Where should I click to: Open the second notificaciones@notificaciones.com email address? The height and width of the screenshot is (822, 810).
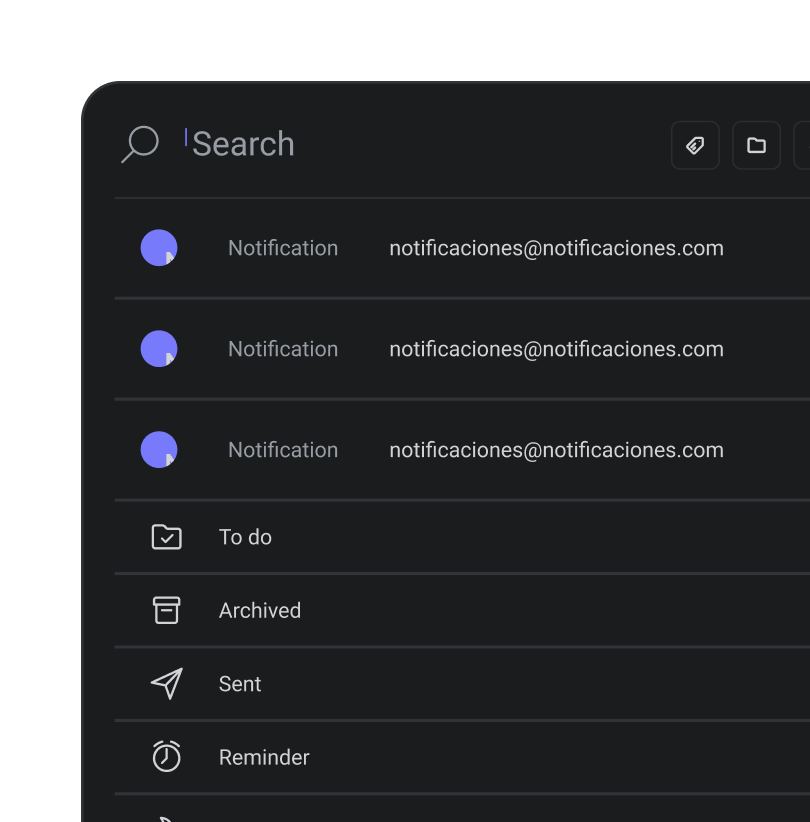point(556,349)
